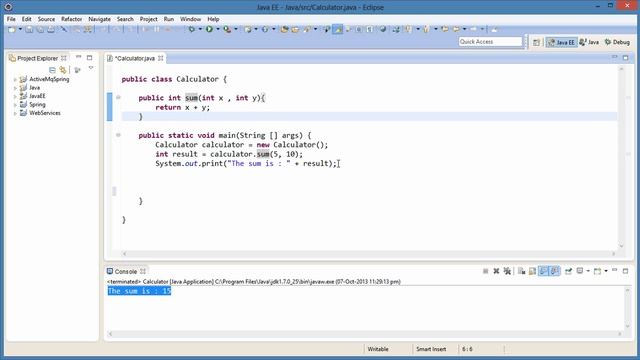
Task: Collapse the sum method fold marker
Action: (118, 98)
